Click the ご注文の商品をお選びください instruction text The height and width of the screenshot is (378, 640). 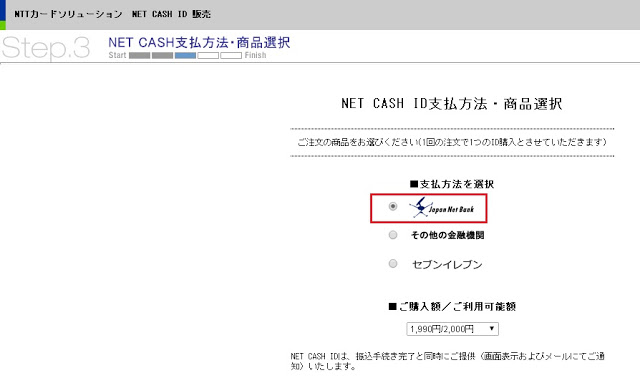pos(452,142)
